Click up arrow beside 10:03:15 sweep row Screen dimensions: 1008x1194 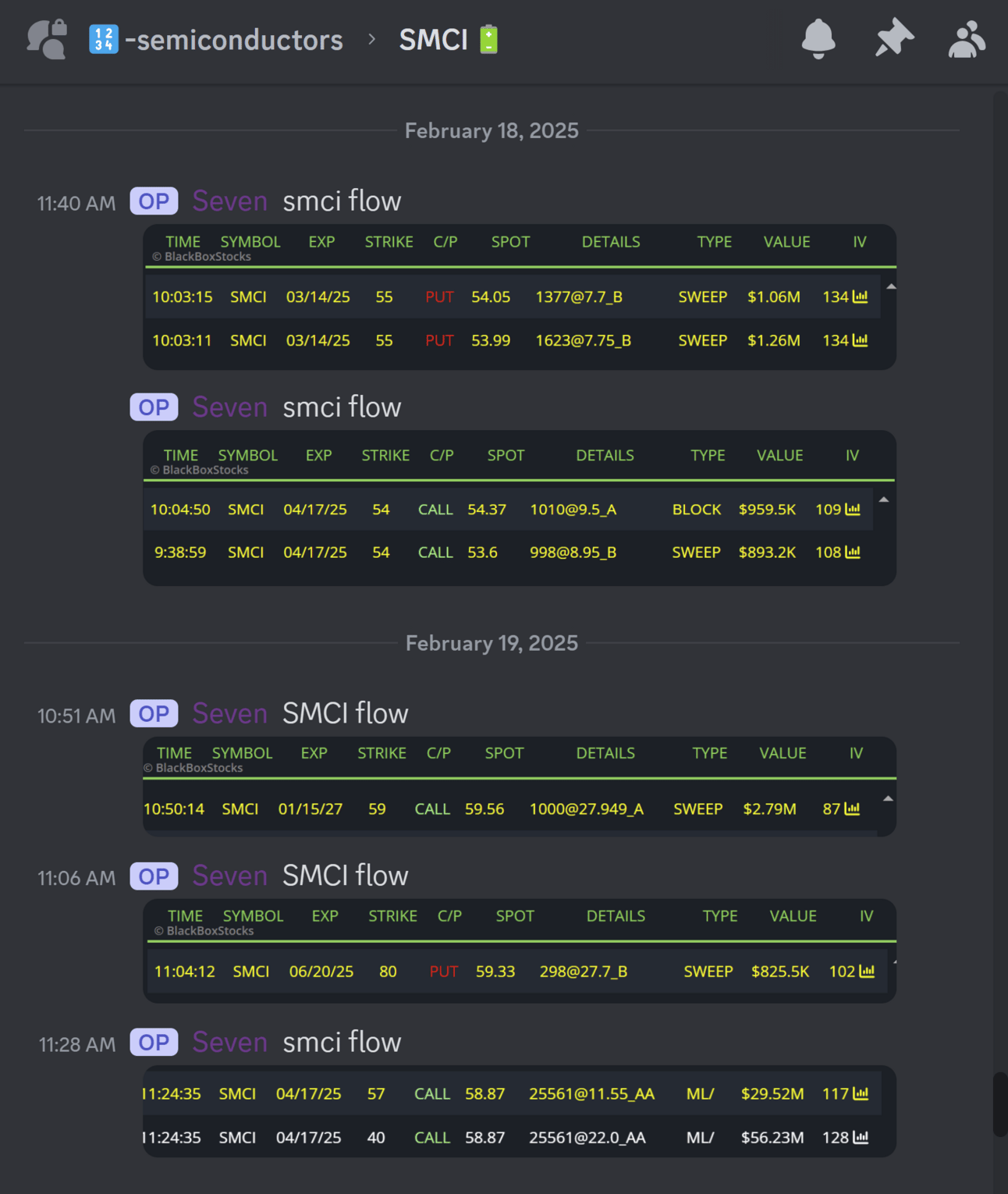click(891, 286)
